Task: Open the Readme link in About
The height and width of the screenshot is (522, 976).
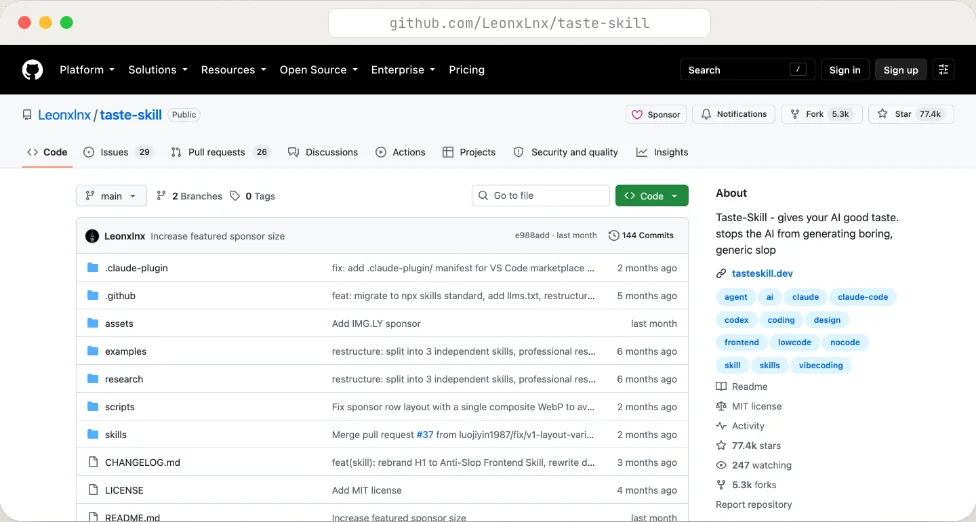Action: (742, 386)
